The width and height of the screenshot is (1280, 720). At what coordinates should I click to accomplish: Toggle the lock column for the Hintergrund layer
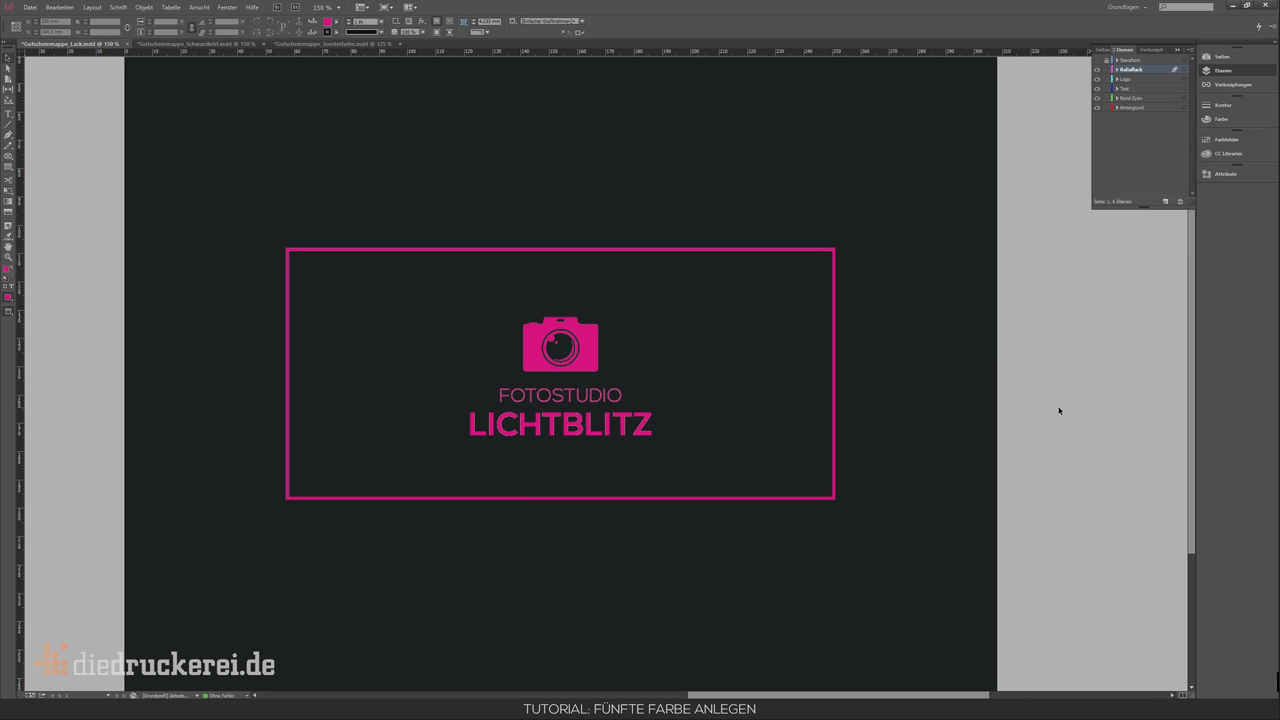[1107, 108]
